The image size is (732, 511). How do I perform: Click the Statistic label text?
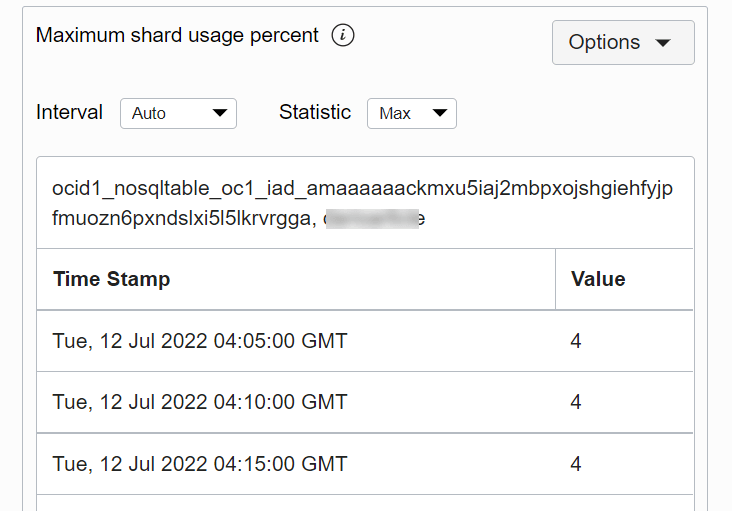(x=315, y=112)
